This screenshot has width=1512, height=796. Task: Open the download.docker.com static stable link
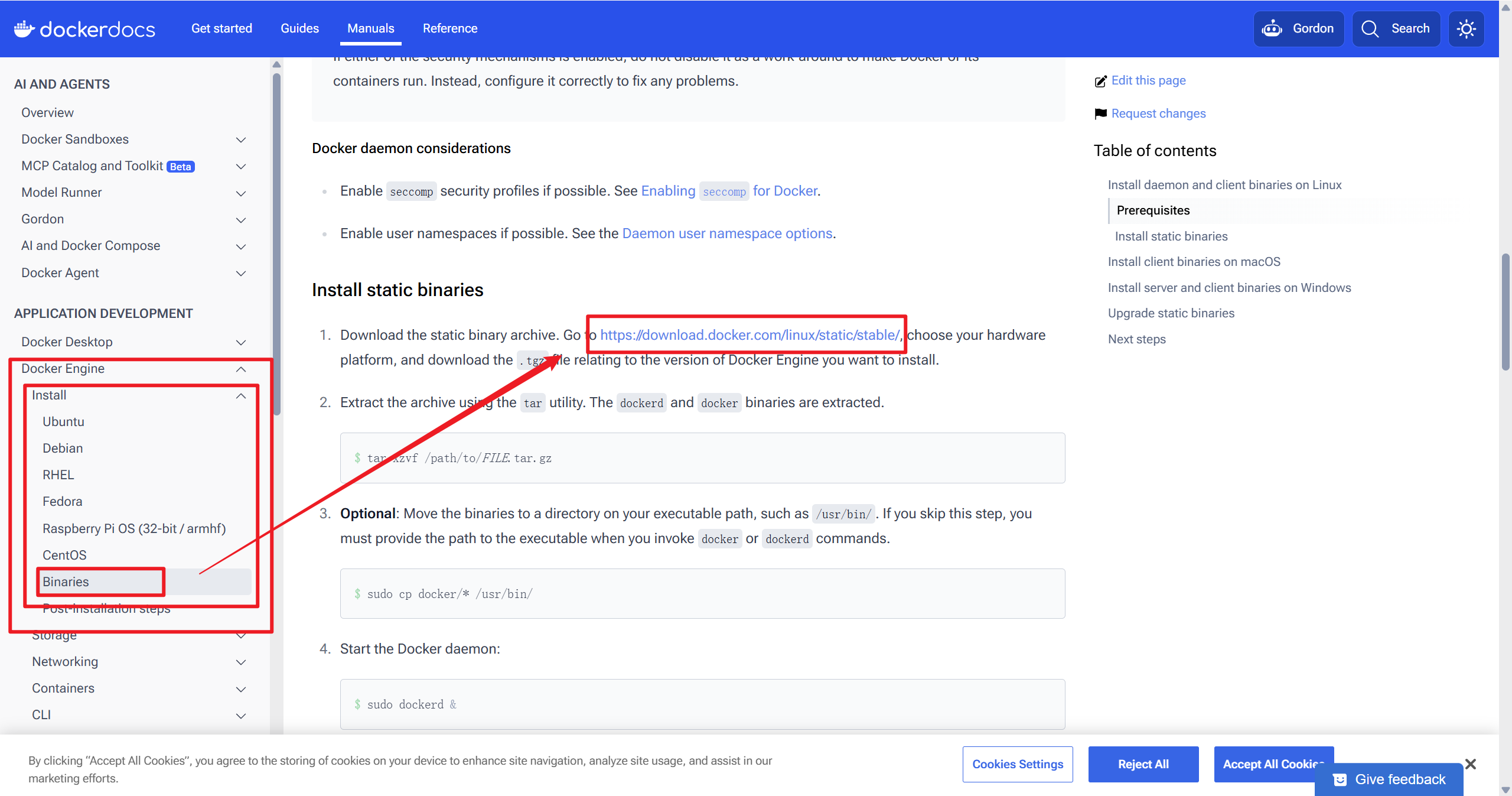750,335
